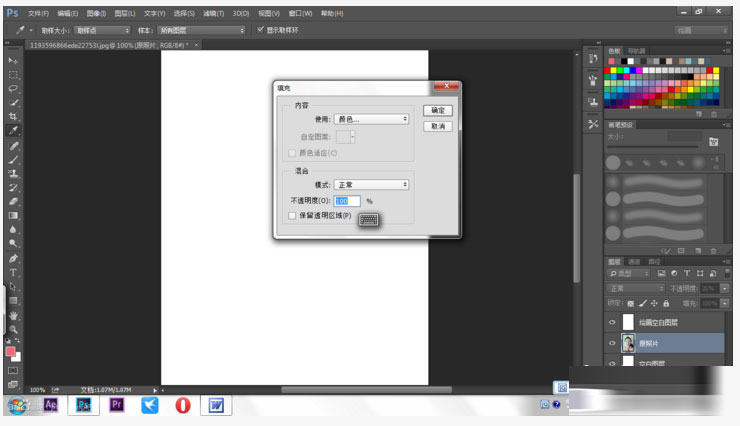The height and width of the screenshot is (426, 740).
Task: Open the 文件(F) menu
Action: tap(38, 13)
